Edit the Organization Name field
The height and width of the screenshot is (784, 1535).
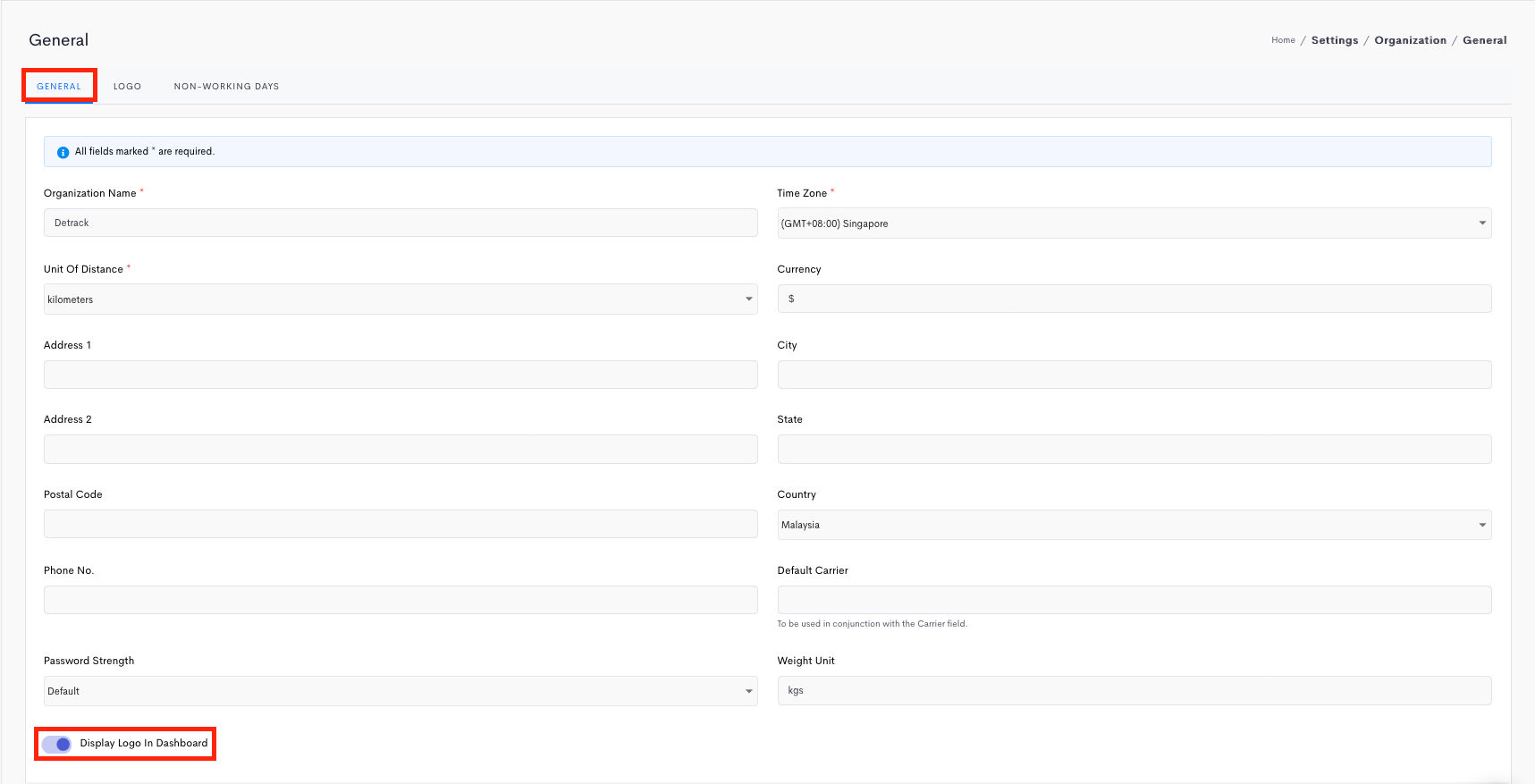pyautogui.click(x=401, y=223)
